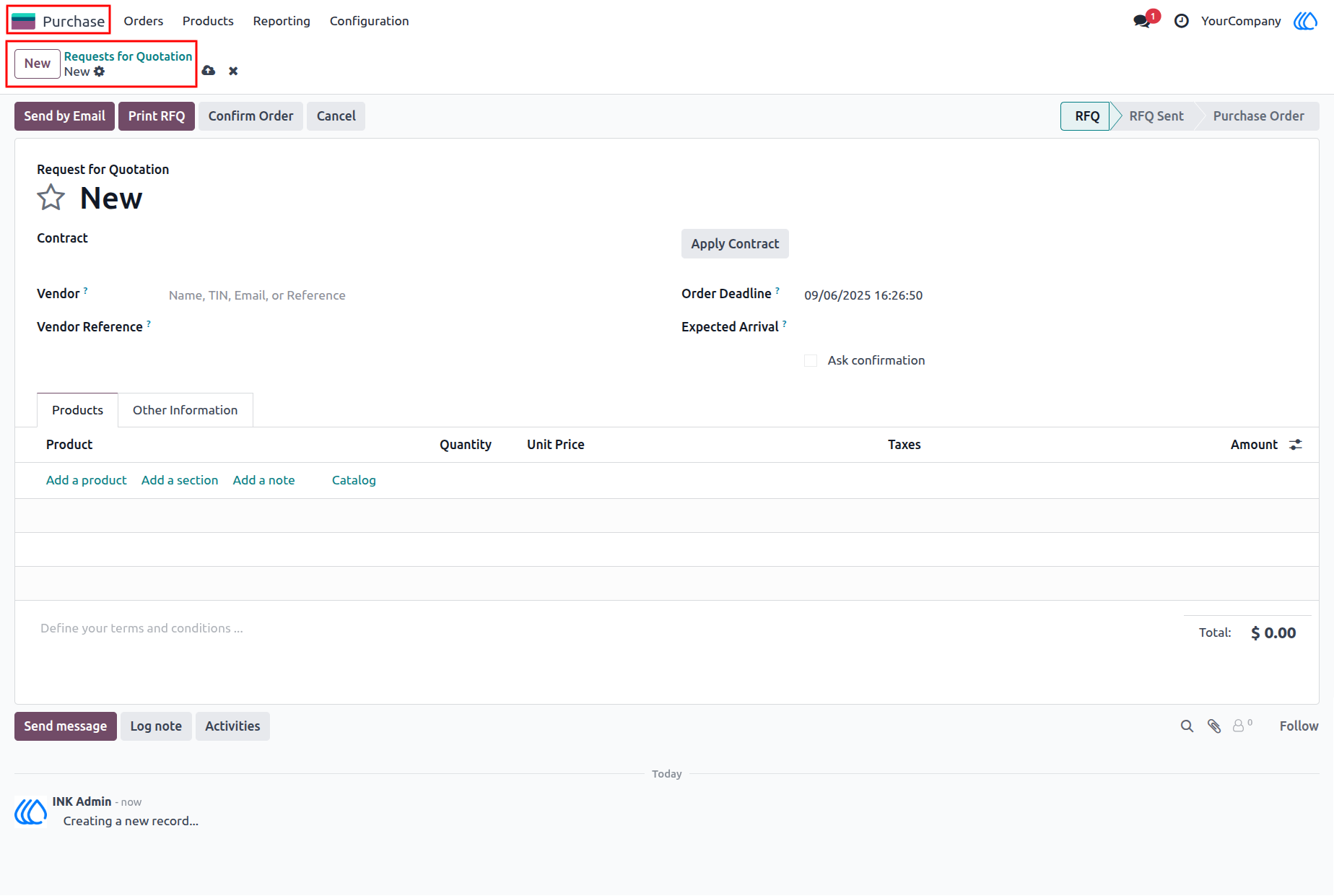Open the Configuration menu
Image resolution: width=1334 pixels, height=896 pixels.
click(370, 21)
